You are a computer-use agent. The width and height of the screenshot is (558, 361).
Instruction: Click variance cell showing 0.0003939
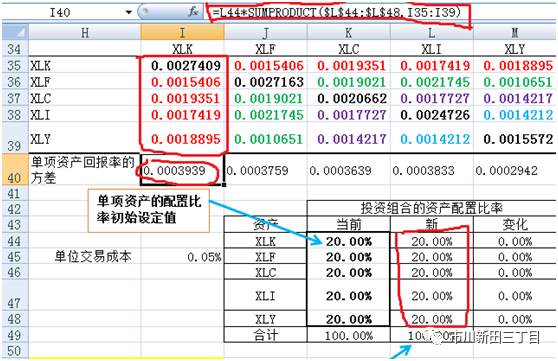coord(183,170)
